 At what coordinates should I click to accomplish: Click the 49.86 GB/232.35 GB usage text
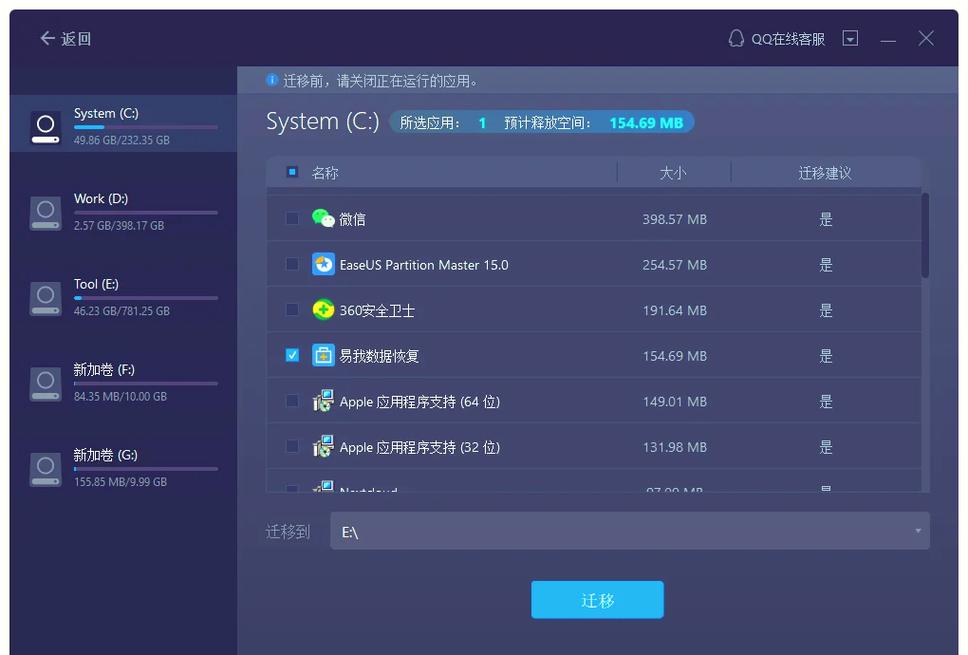pyautogui.click(x=122, y=140)
